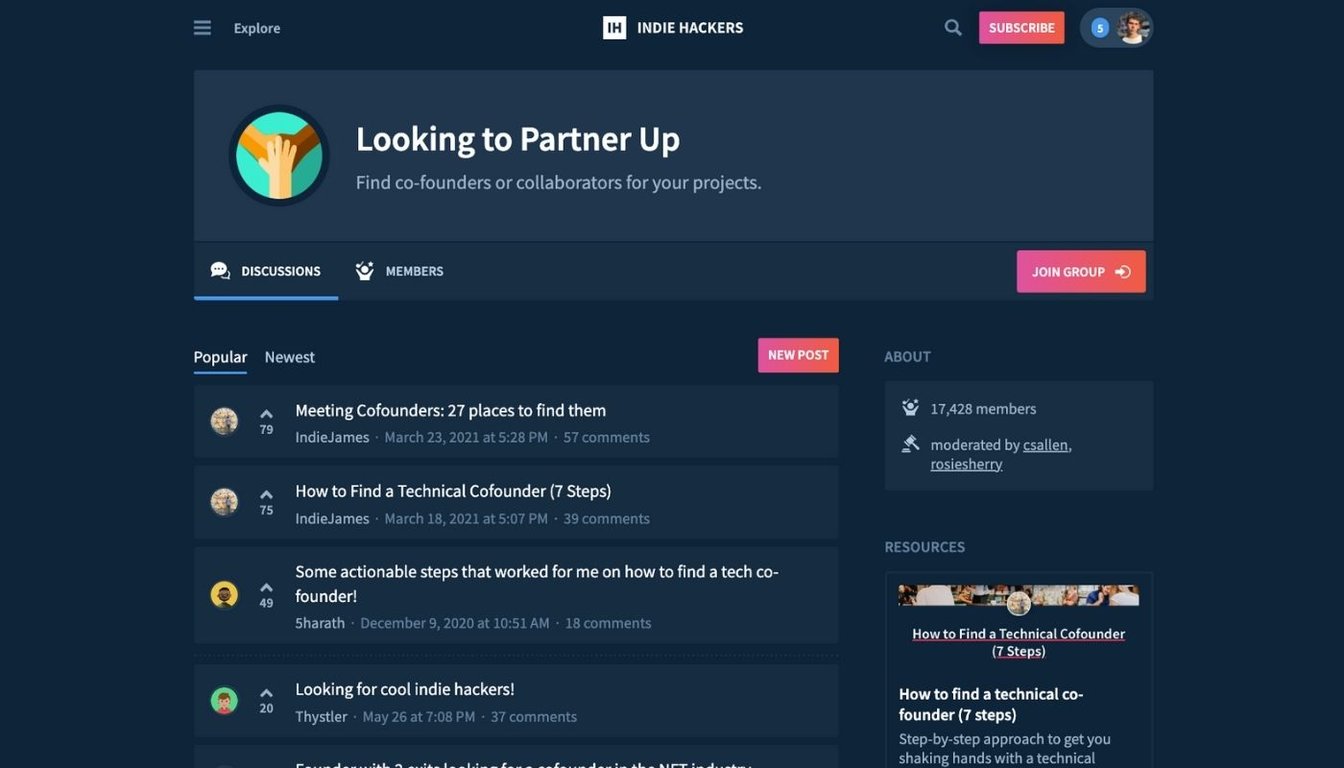The height and width of the screenshot is (768, 1344).
Task: Click the moderator gavel icon
Action: coord(910,444)
